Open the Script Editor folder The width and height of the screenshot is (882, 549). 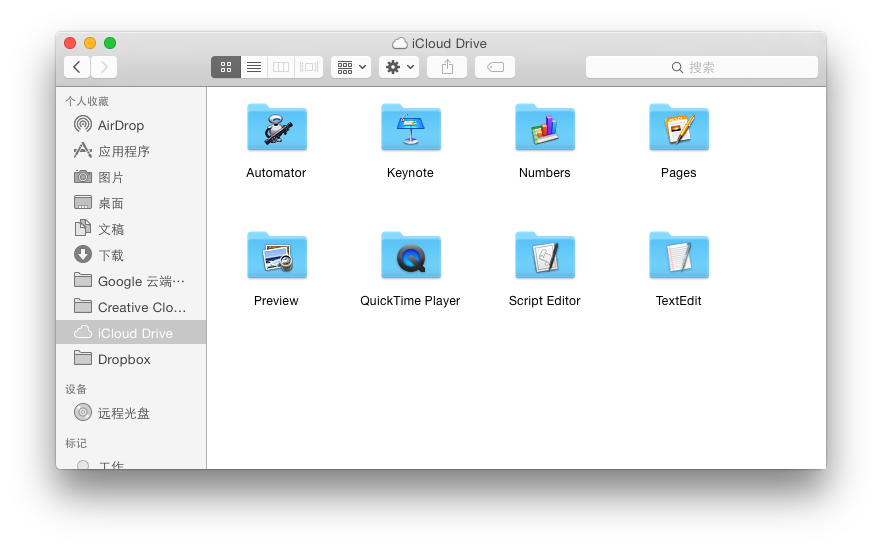544,256
